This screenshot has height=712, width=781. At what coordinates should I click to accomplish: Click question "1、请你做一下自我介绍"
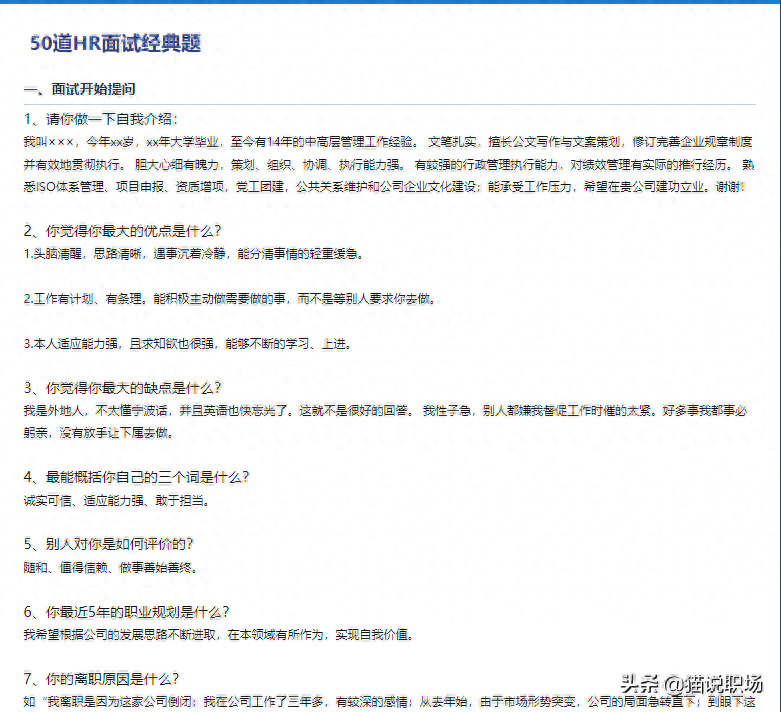pos(101,119)
